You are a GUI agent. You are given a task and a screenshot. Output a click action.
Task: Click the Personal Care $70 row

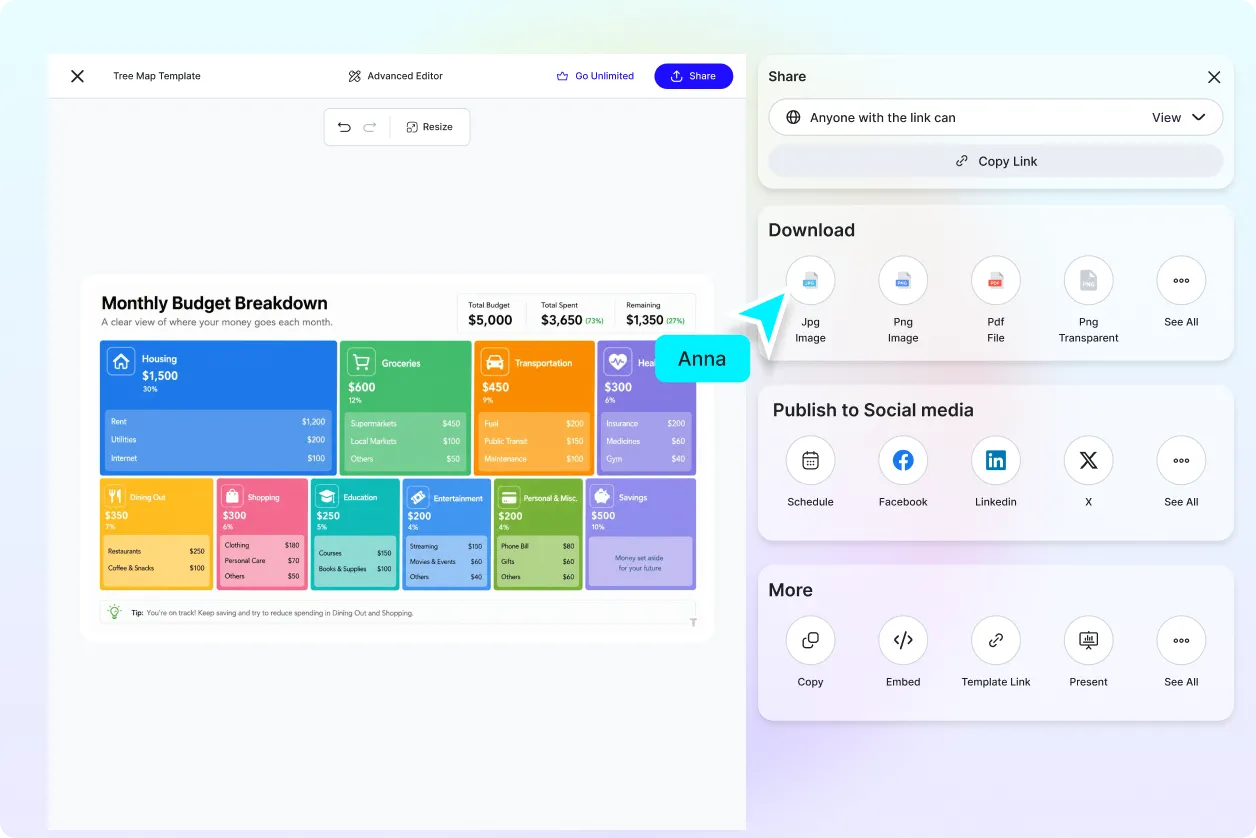pyautogui.click(x=262, y=561)
